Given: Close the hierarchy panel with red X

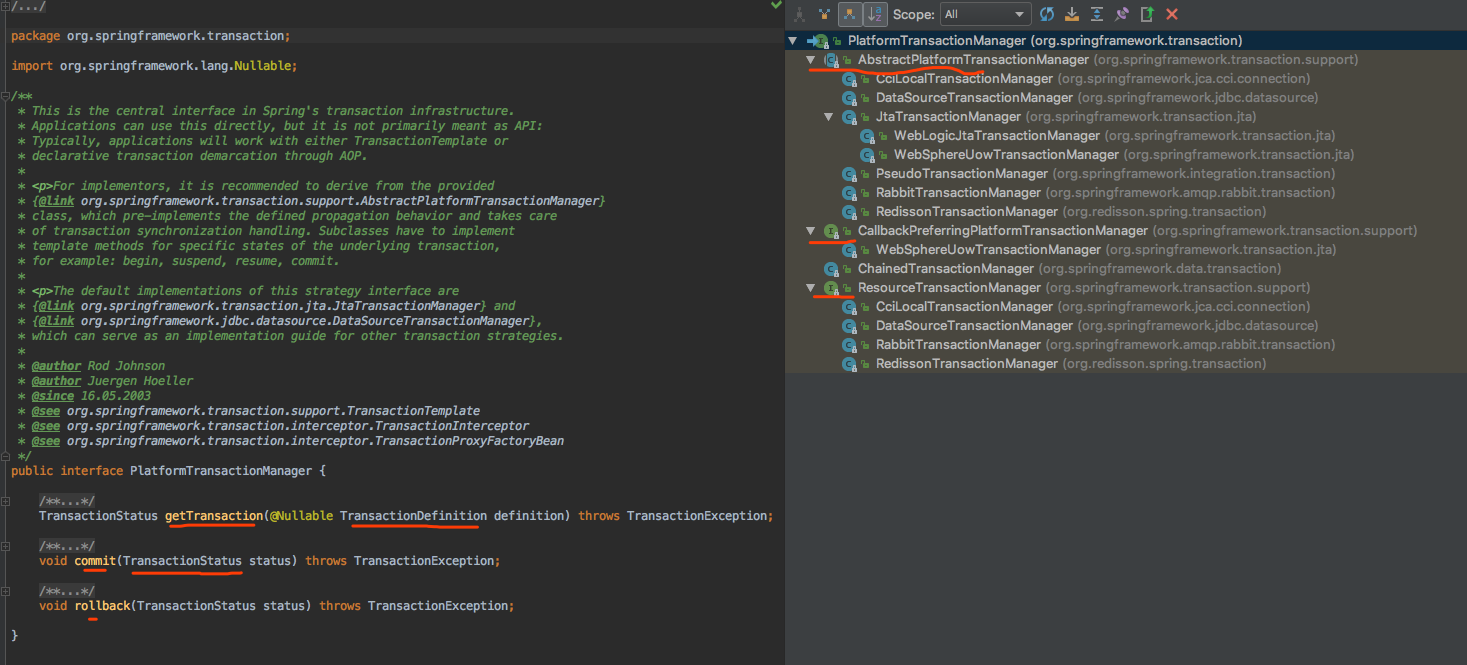Looking at the screenshot, I should (1172, 14).
